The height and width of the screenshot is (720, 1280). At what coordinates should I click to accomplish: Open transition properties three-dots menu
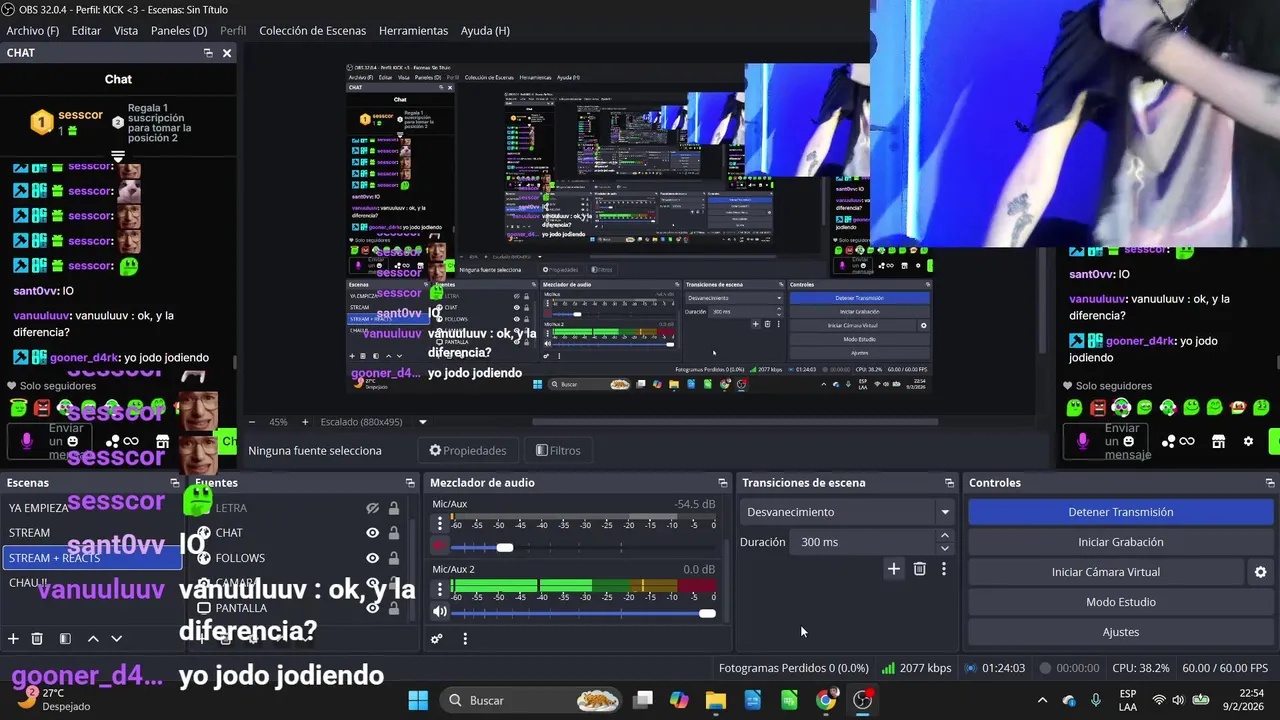pyautogui.click(x=943, y=569)
